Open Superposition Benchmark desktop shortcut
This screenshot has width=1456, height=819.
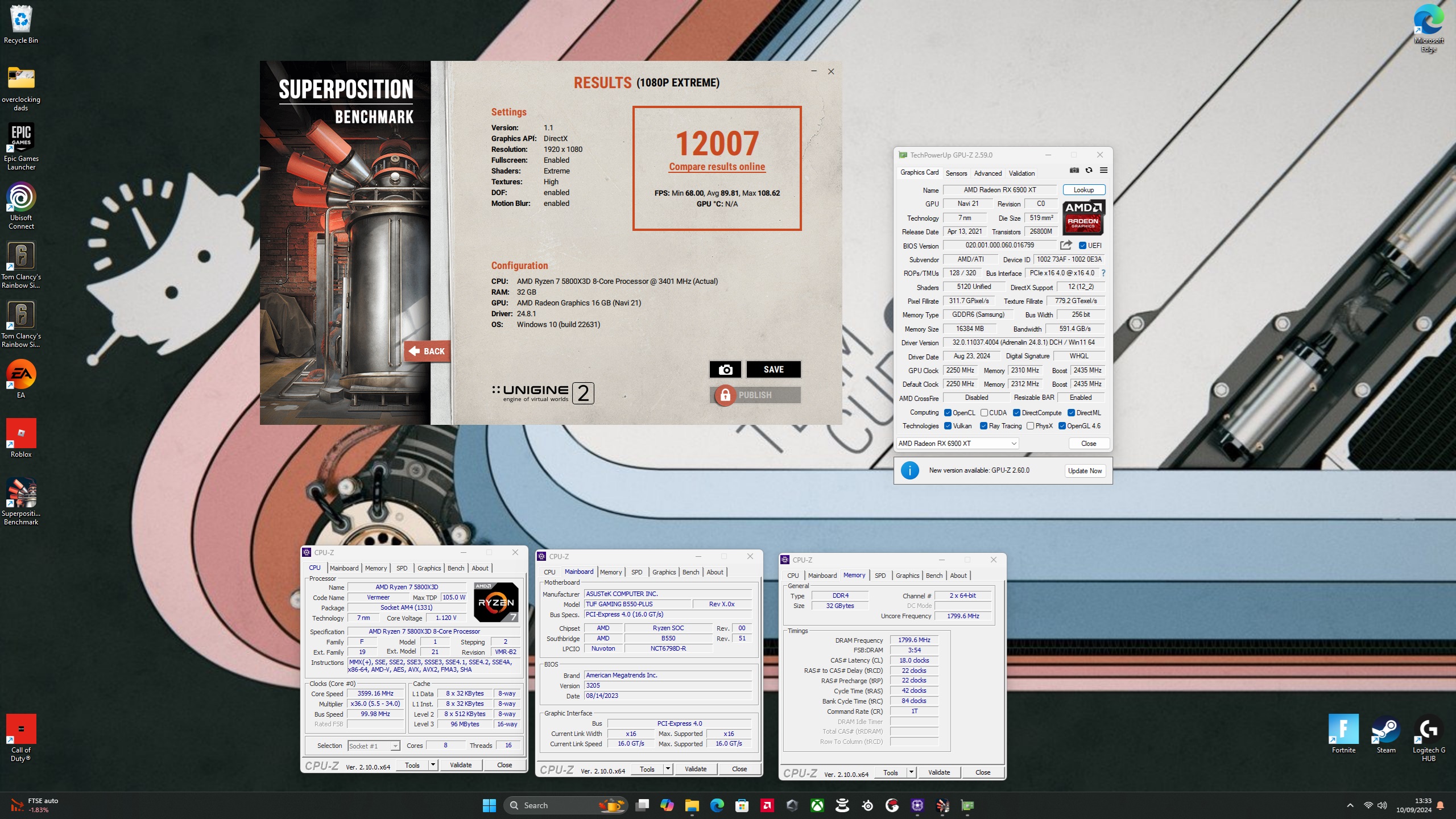click(21, 502)
